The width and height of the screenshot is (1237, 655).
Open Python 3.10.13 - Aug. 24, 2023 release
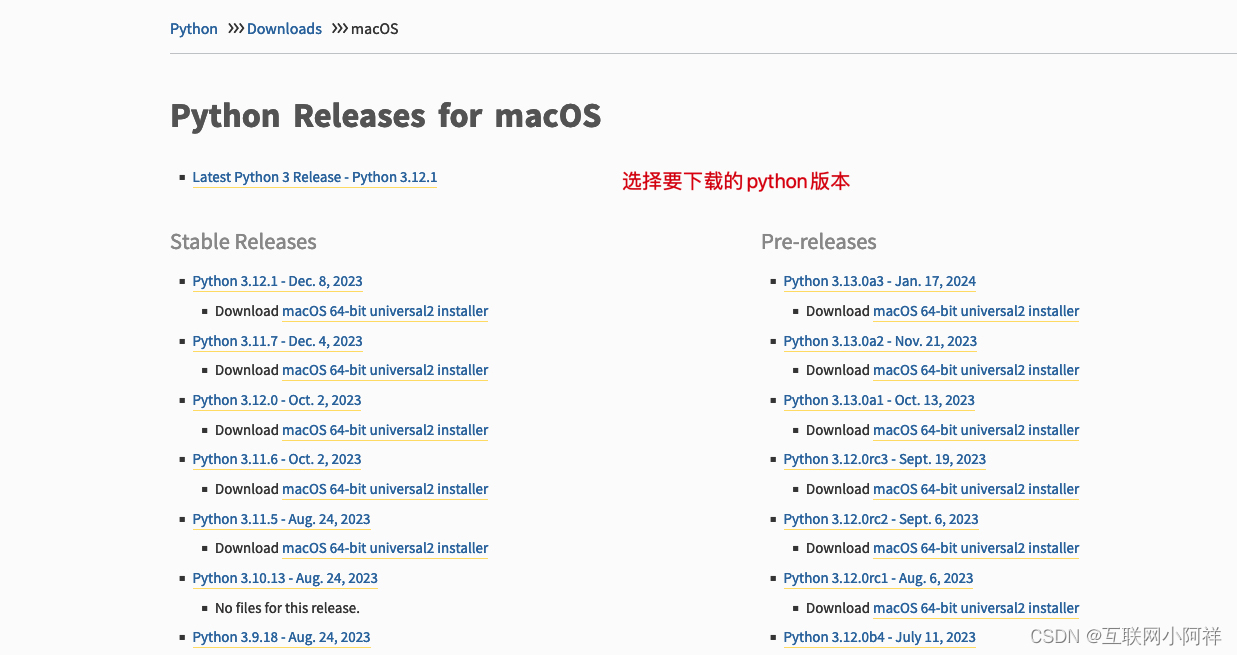click(x=285, y=578)
